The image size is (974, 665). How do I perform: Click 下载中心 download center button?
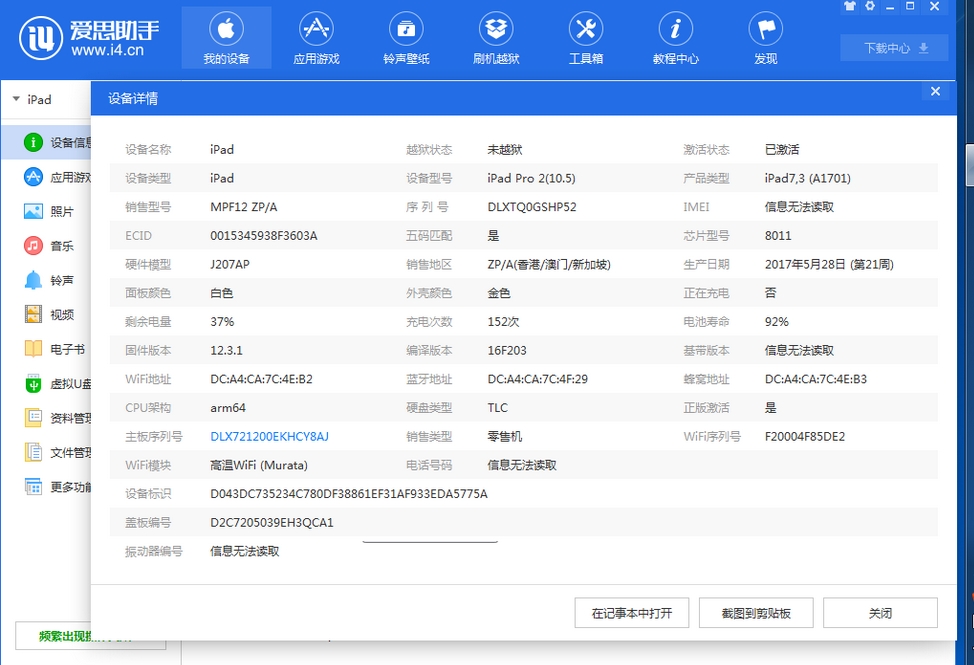(894, 48)
